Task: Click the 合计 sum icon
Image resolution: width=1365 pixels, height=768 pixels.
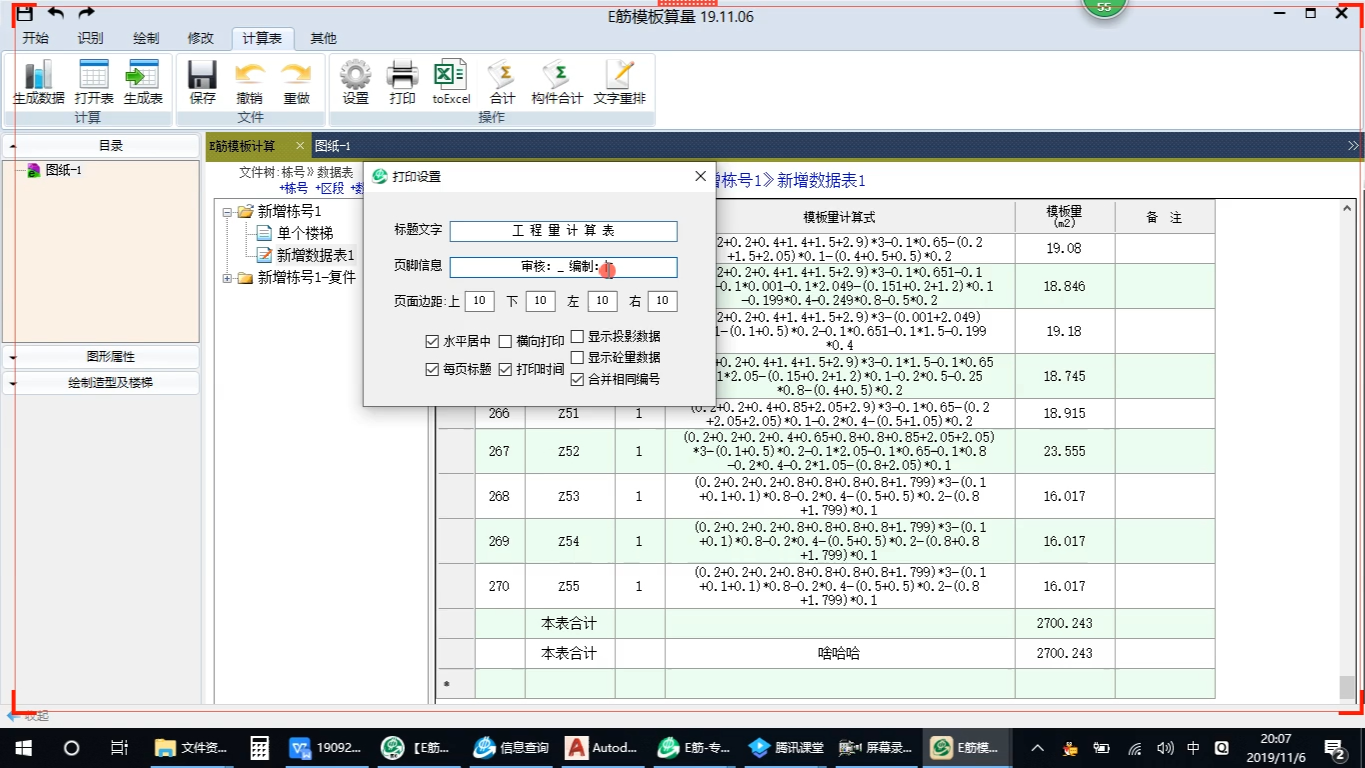Action: [x=502, y=82]
